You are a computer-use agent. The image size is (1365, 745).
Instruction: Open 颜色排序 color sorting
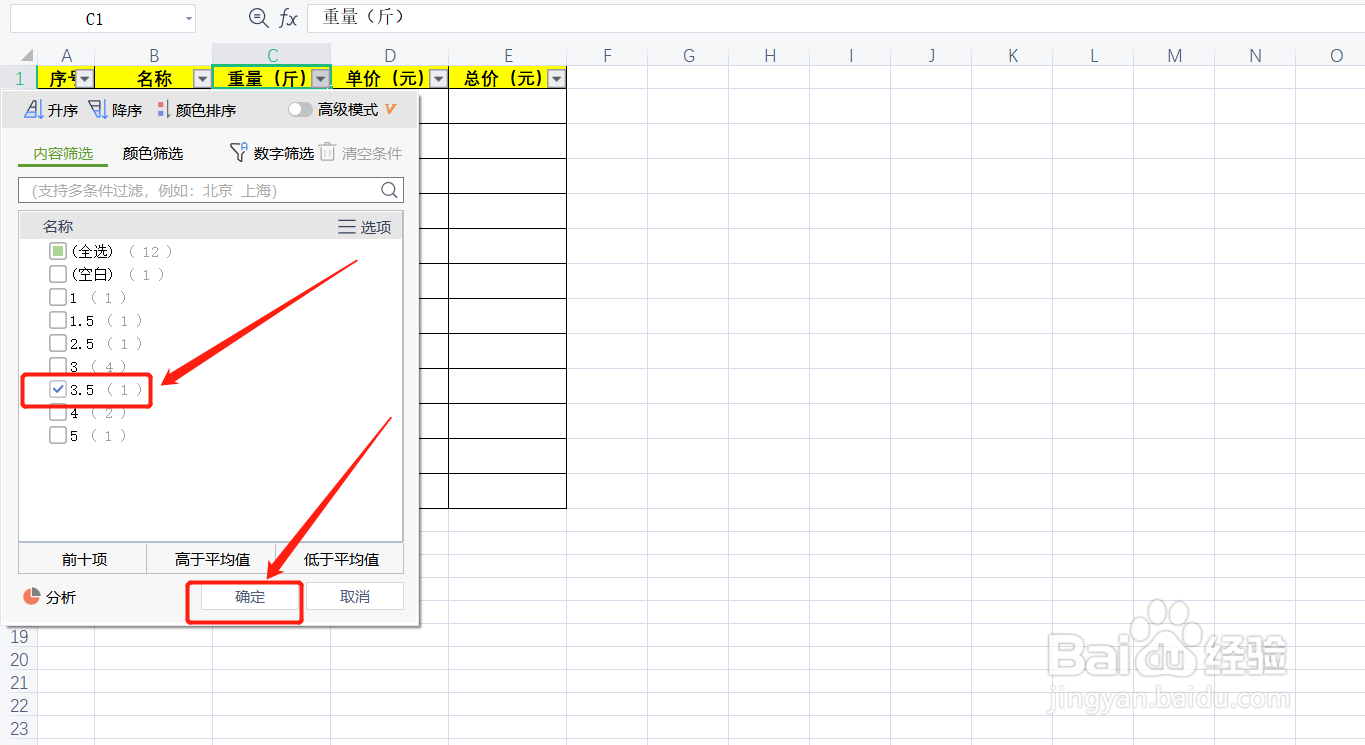pyautogui.click(x=194, y=109)
